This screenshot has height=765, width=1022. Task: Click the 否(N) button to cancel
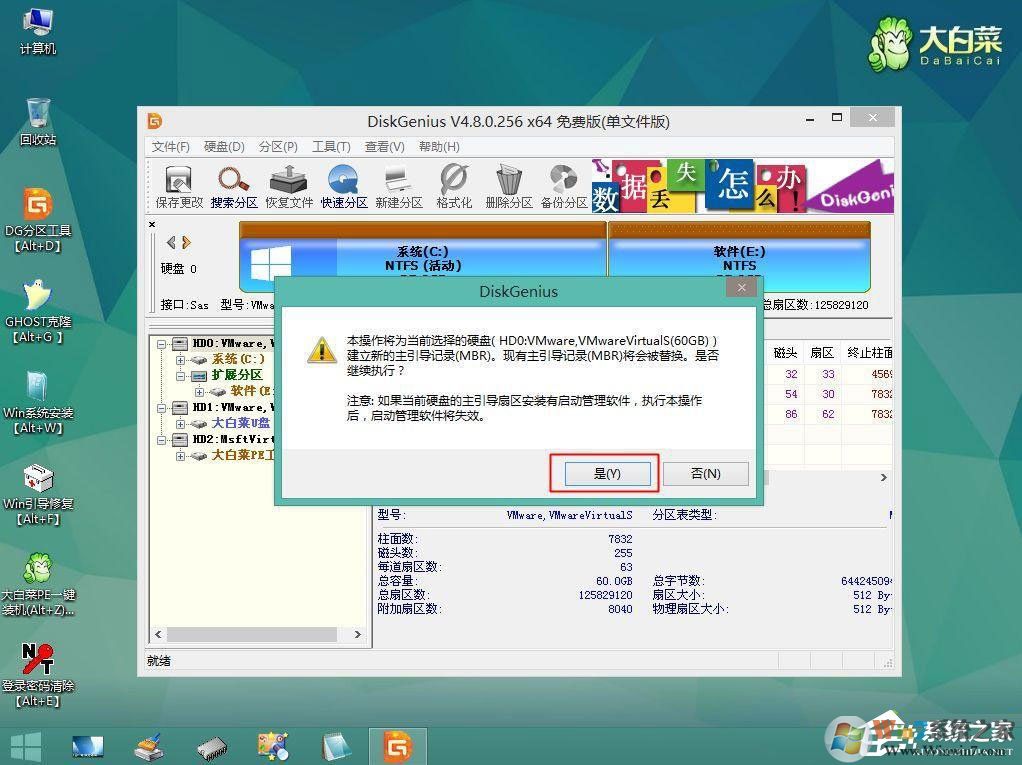[x=706, y=473]
